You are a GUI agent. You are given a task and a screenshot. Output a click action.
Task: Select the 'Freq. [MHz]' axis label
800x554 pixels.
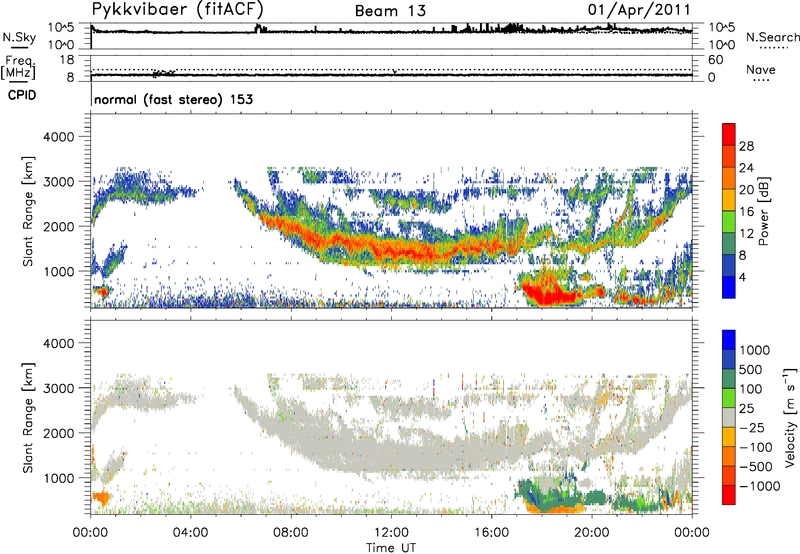point(18,68)
